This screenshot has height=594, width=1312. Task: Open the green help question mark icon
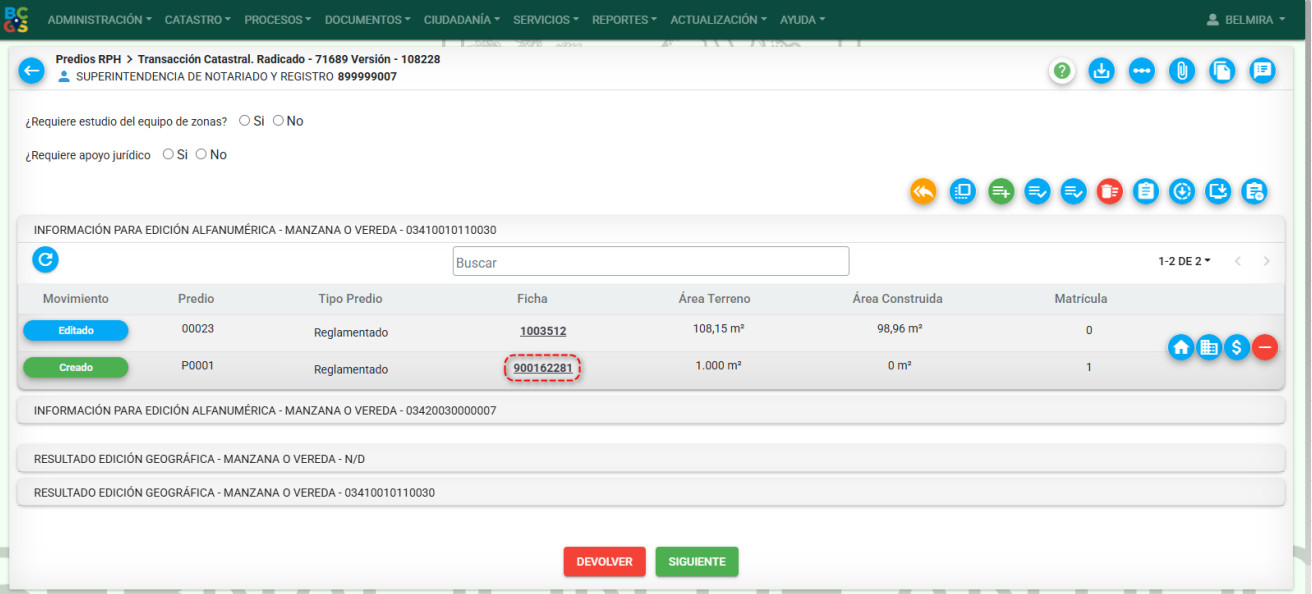[1062, 71]
